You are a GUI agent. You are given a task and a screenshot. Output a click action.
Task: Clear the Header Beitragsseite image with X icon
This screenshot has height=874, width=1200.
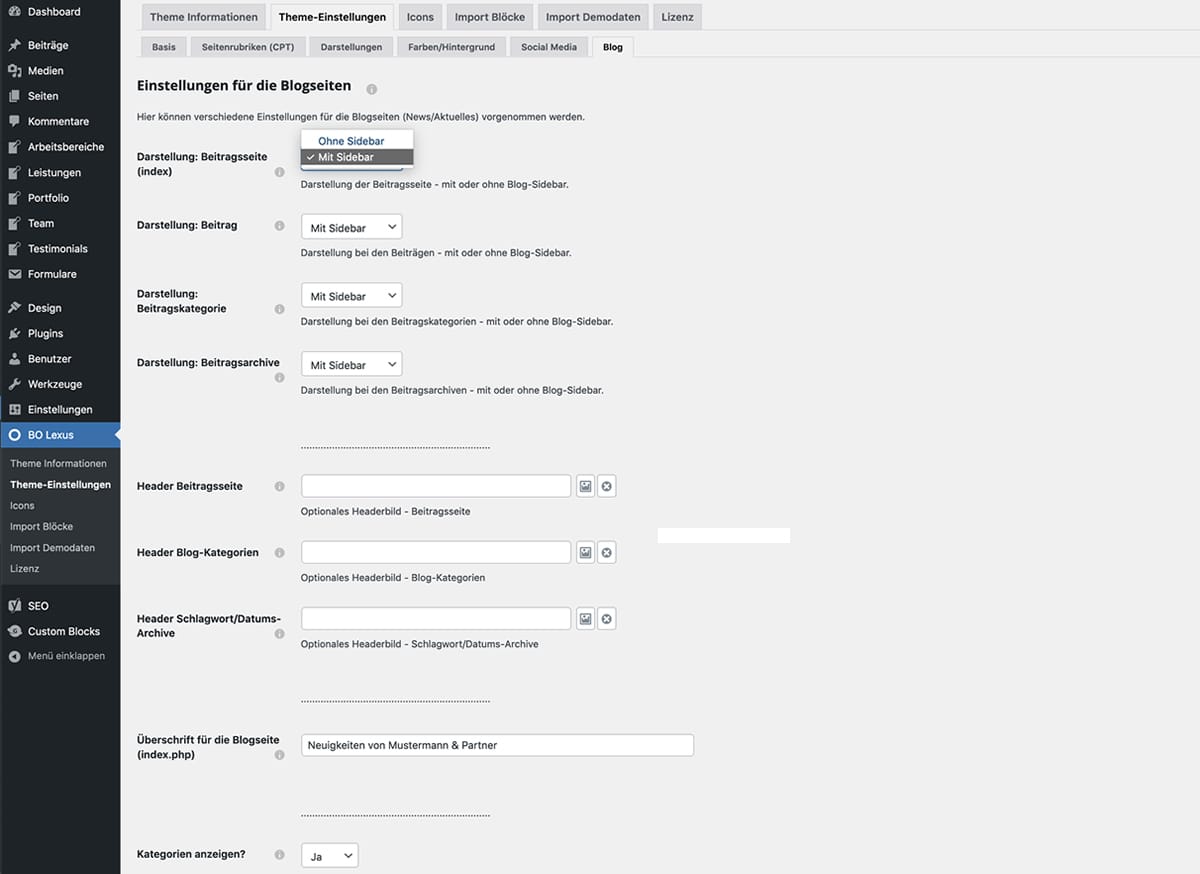[x=607, y=487]
